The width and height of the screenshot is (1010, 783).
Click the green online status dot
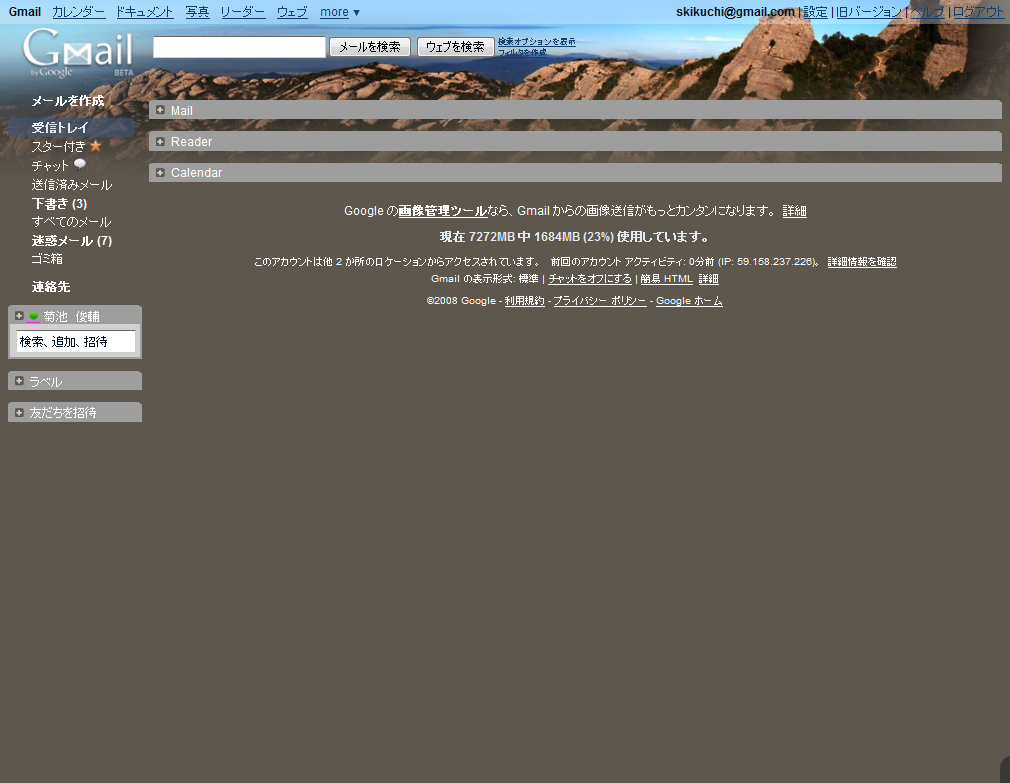[x=33, y=316]
